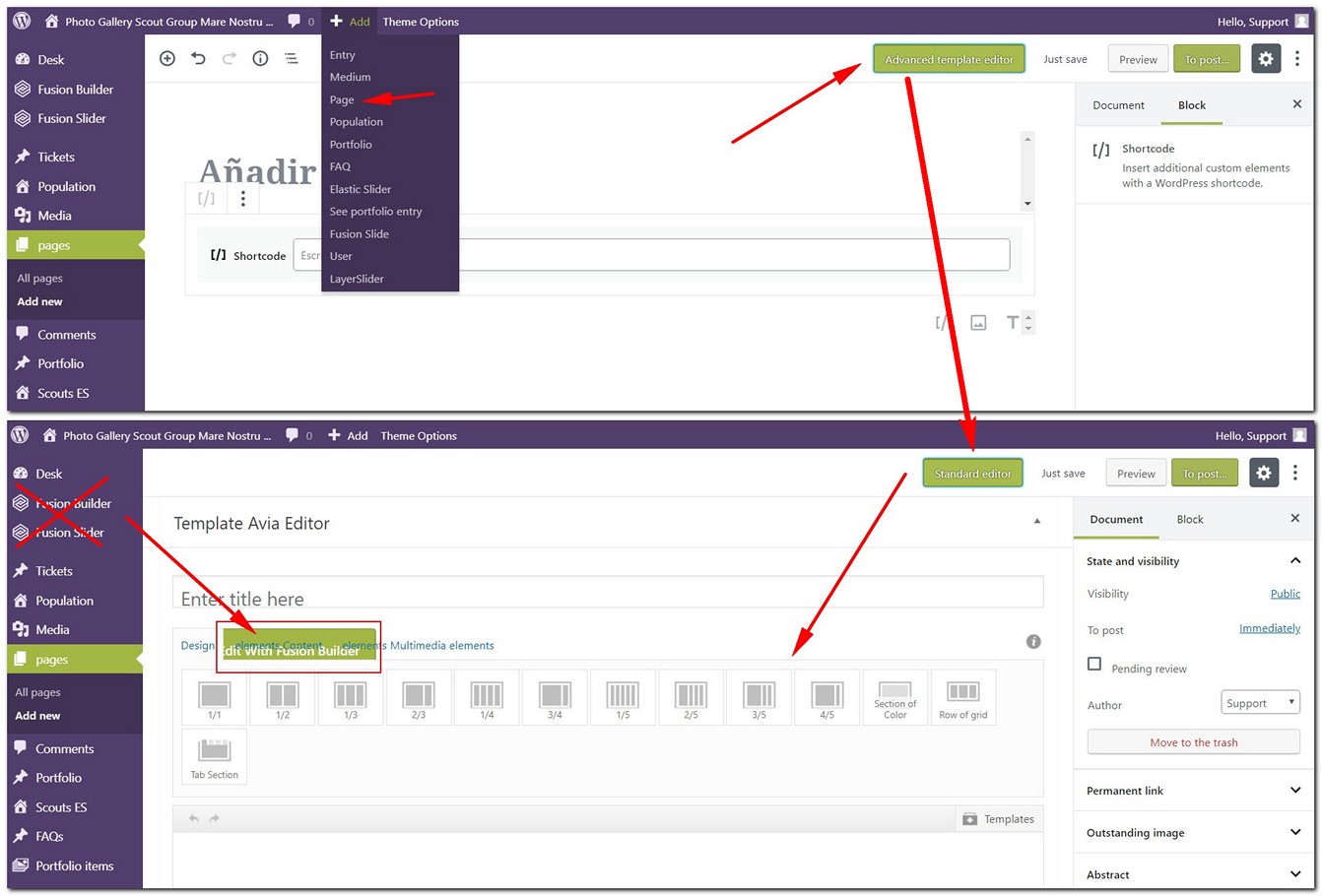Open Theme Options in the upper admin bar

point(421,22)
